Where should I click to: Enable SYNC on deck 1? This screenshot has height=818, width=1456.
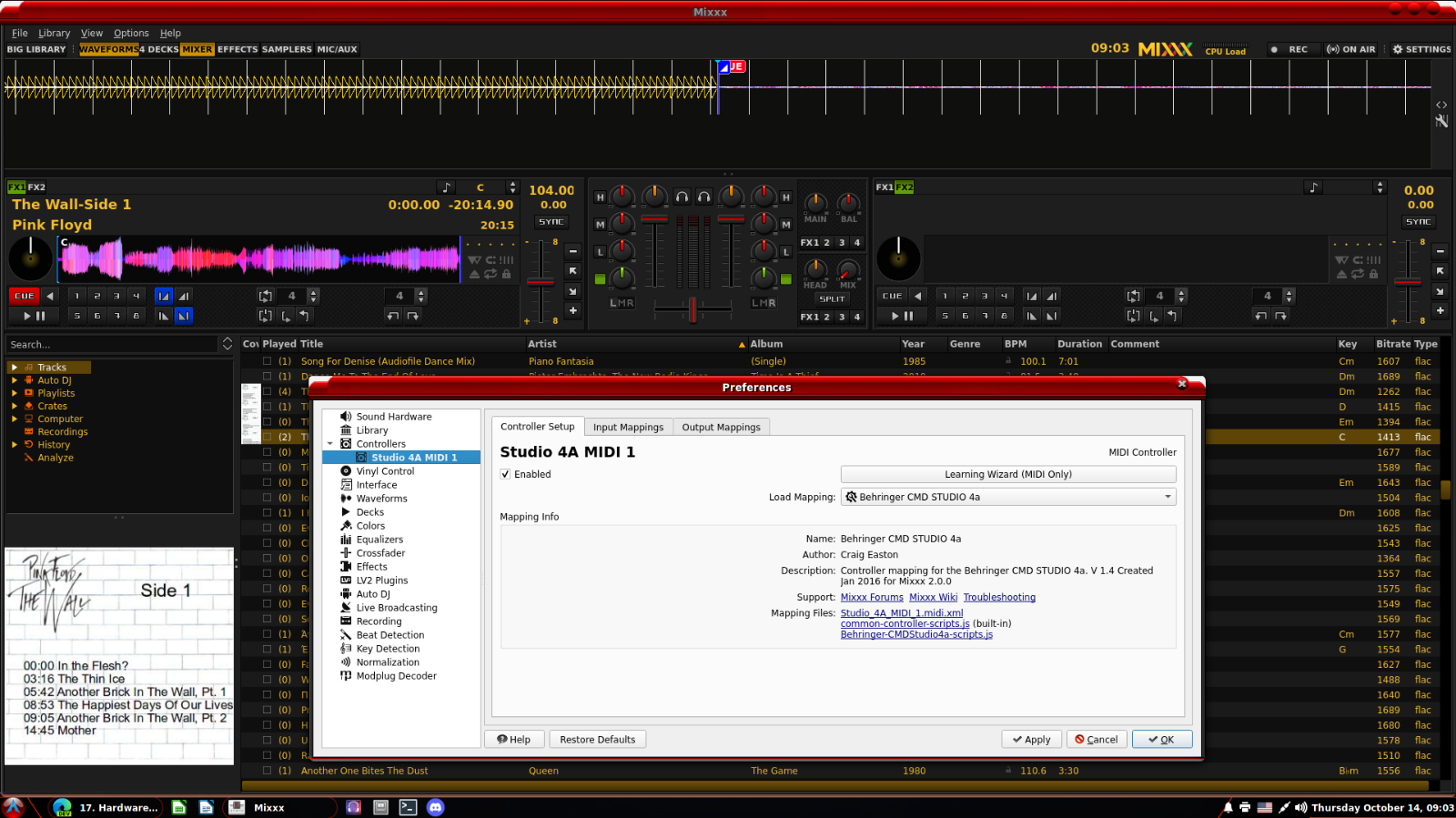click(x=551, y=222)
